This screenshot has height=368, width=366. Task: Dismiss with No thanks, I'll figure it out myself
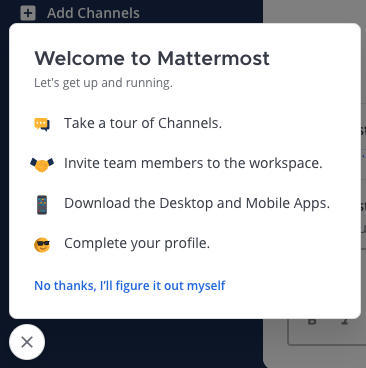[130, 286]
